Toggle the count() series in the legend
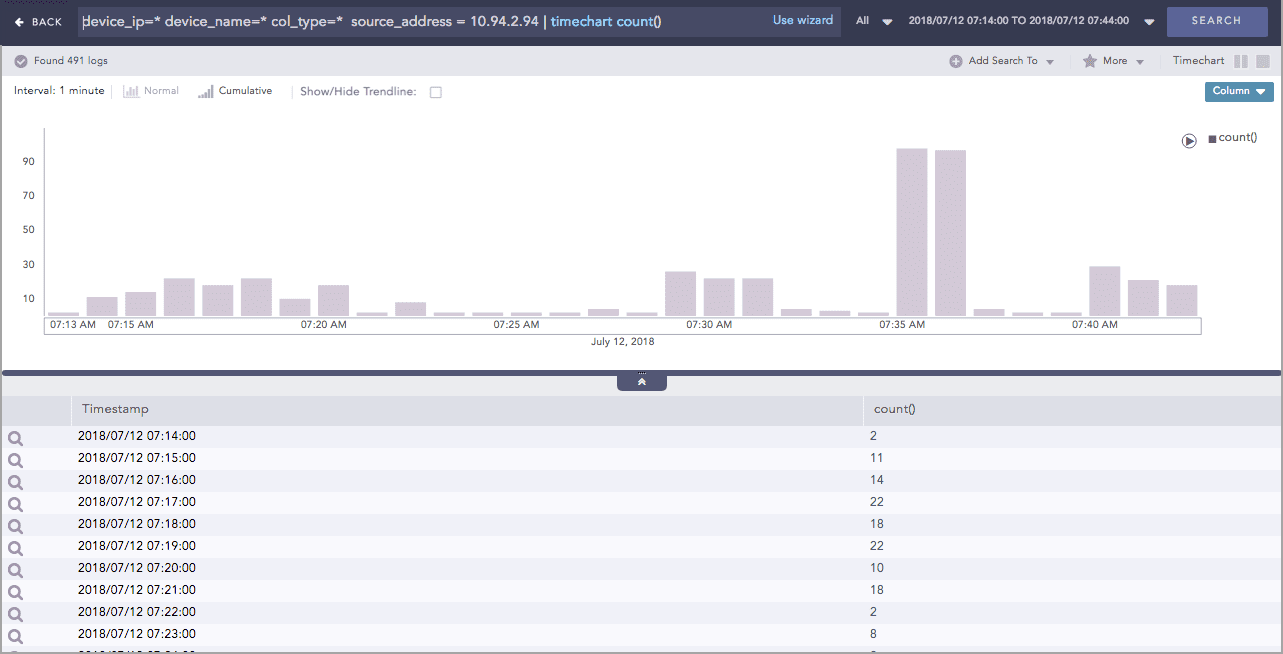 coord(1233,137)
